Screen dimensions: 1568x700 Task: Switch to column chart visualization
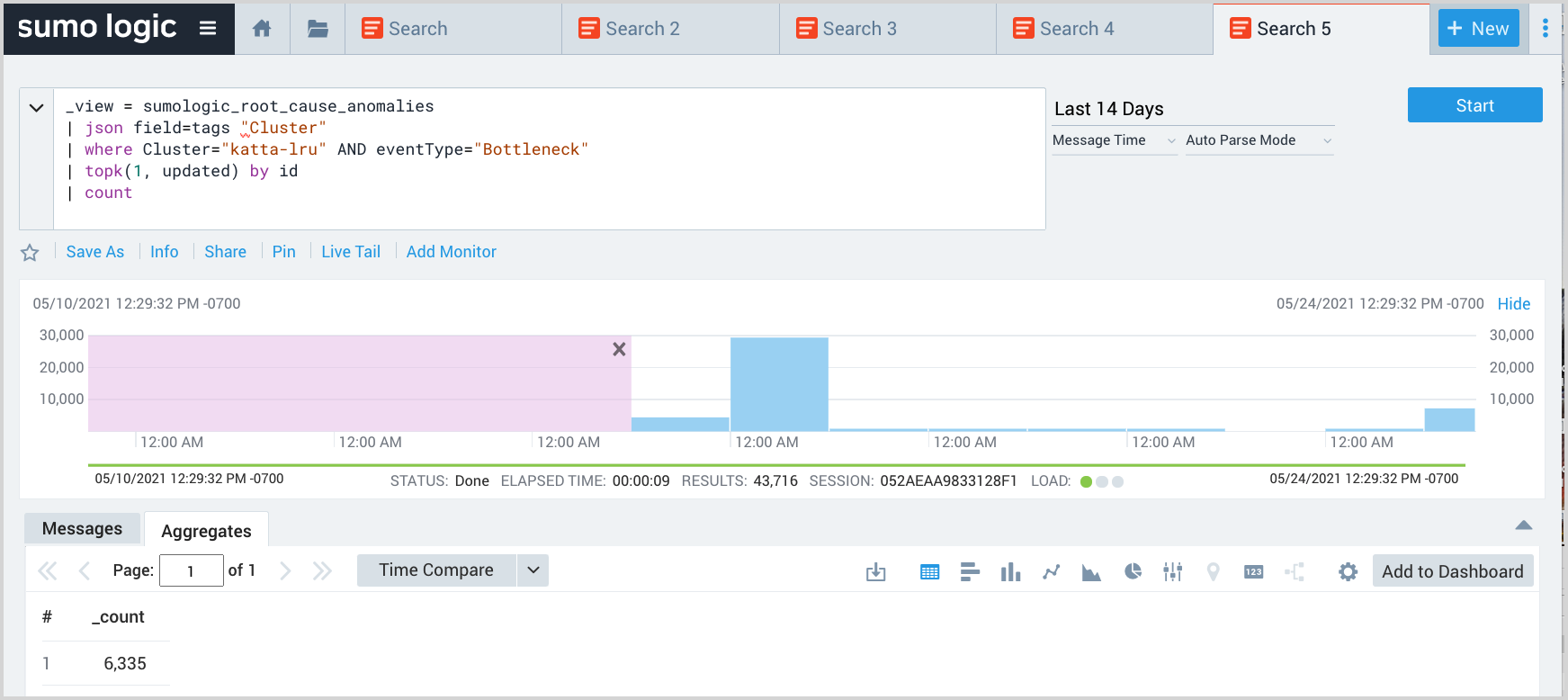pos(1010,571)
